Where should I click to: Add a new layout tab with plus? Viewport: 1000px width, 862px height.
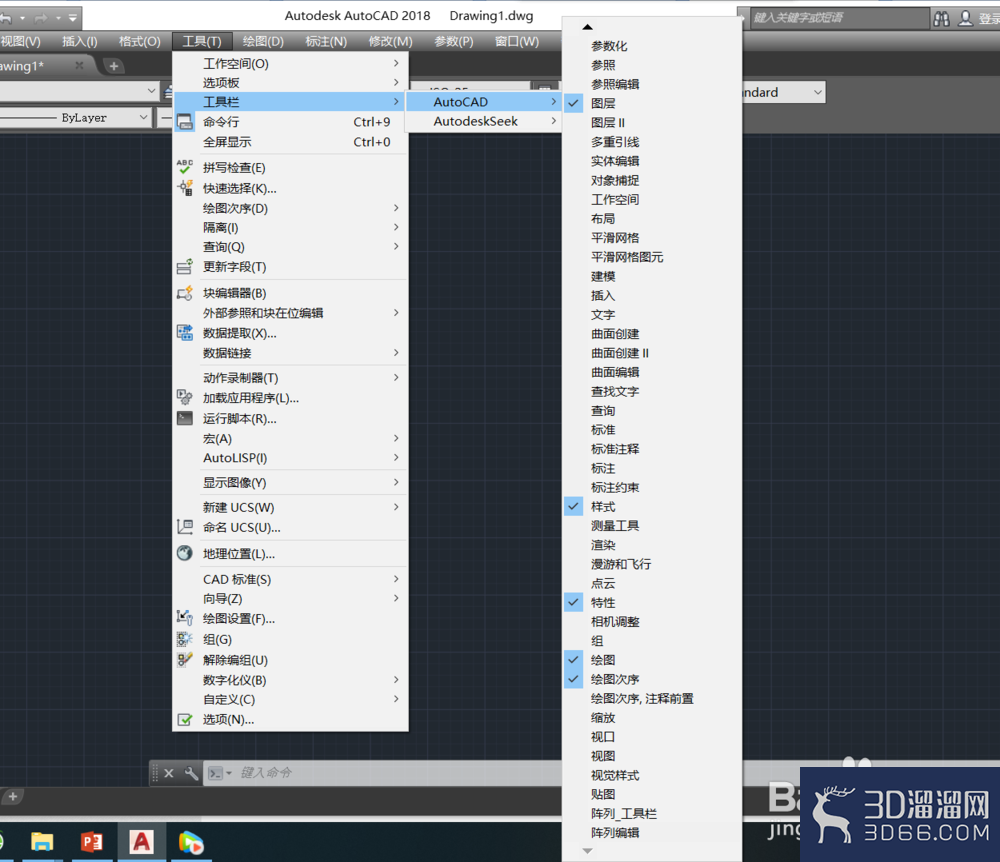click(13, 796)
